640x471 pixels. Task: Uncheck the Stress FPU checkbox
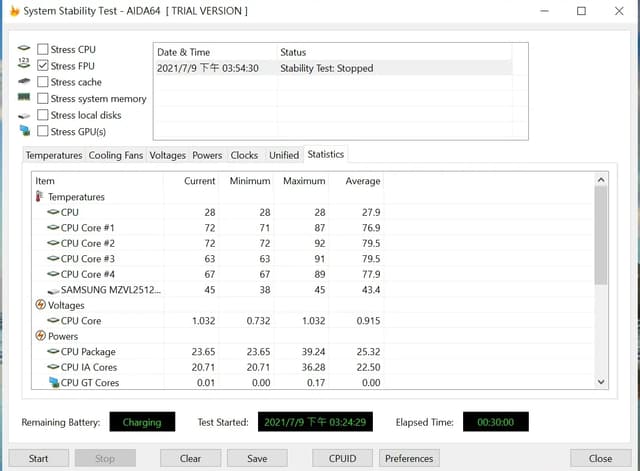tap(42, 65)
